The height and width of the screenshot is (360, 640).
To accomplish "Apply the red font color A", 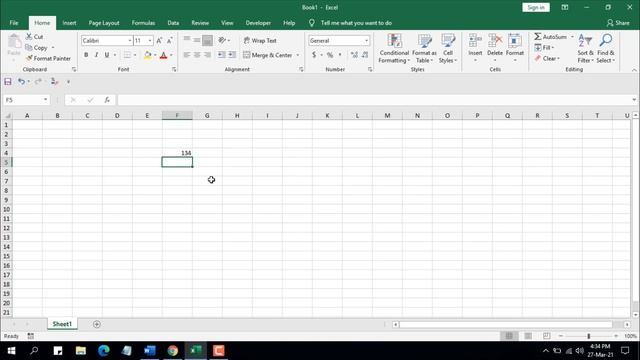I will point(164,55).
